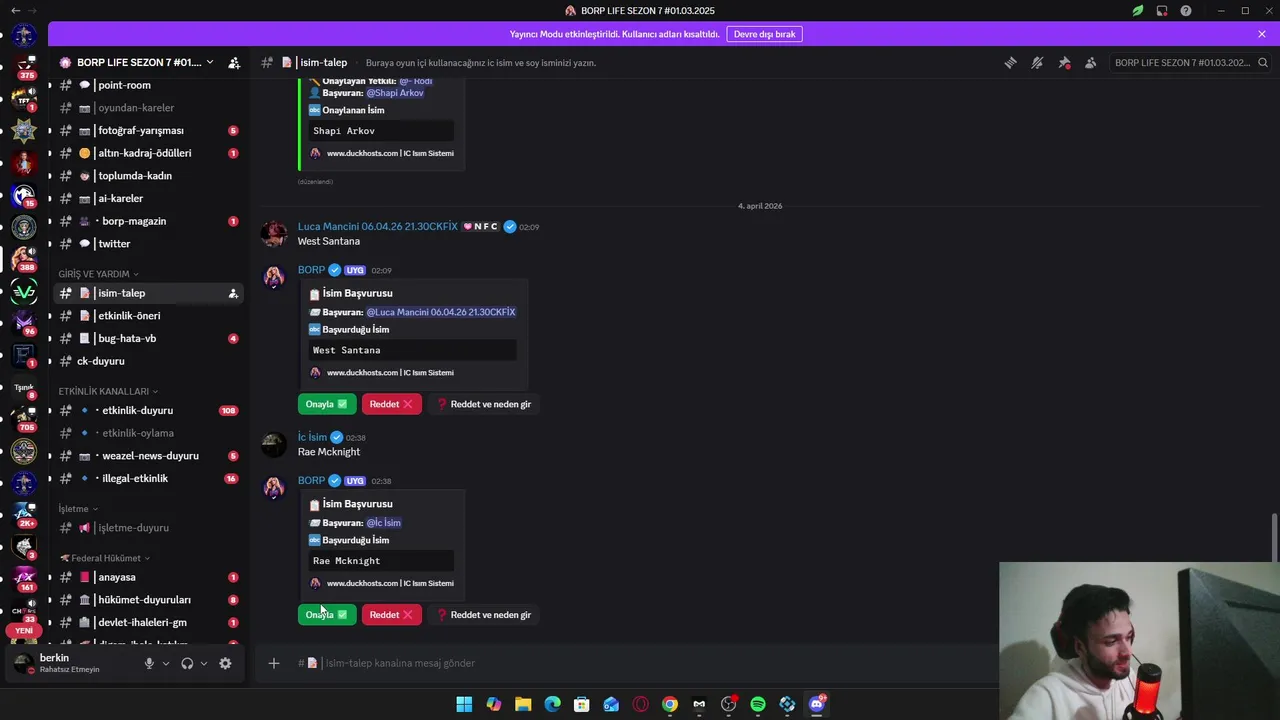Image resolution: width=1280 pixels, height=720 pixels.
Task: Click the plus attachment icon in message bar
Action: pyautogui.click(x=273, y=663)
